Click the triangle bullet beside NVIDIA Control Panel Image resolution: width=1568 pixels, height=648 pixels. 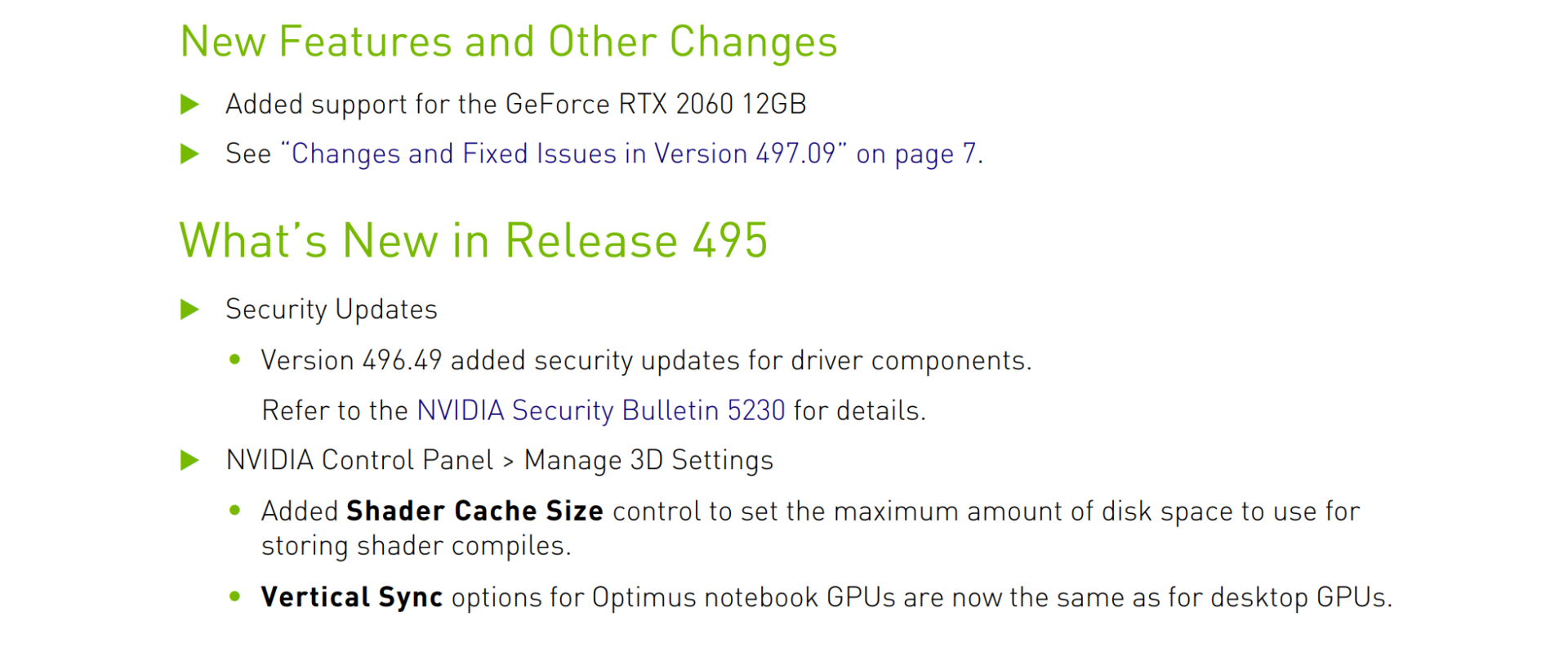click(x=189, y=461)
